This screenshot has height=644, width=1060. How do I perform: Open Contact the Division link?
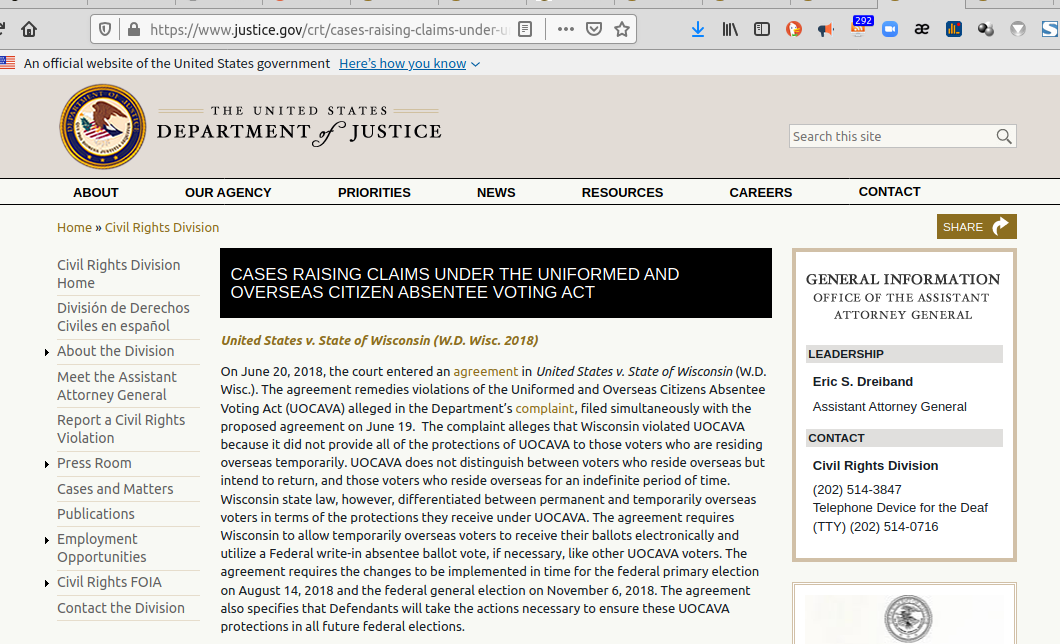(x=120, y=608)
